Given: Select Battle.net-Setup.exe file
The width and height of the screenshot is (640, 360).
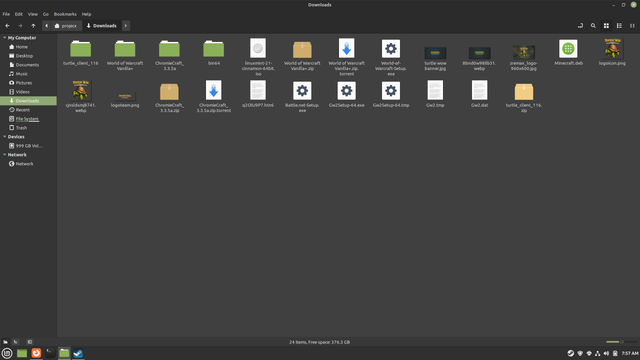Looking at the screenshot, I should pos(302,97).
